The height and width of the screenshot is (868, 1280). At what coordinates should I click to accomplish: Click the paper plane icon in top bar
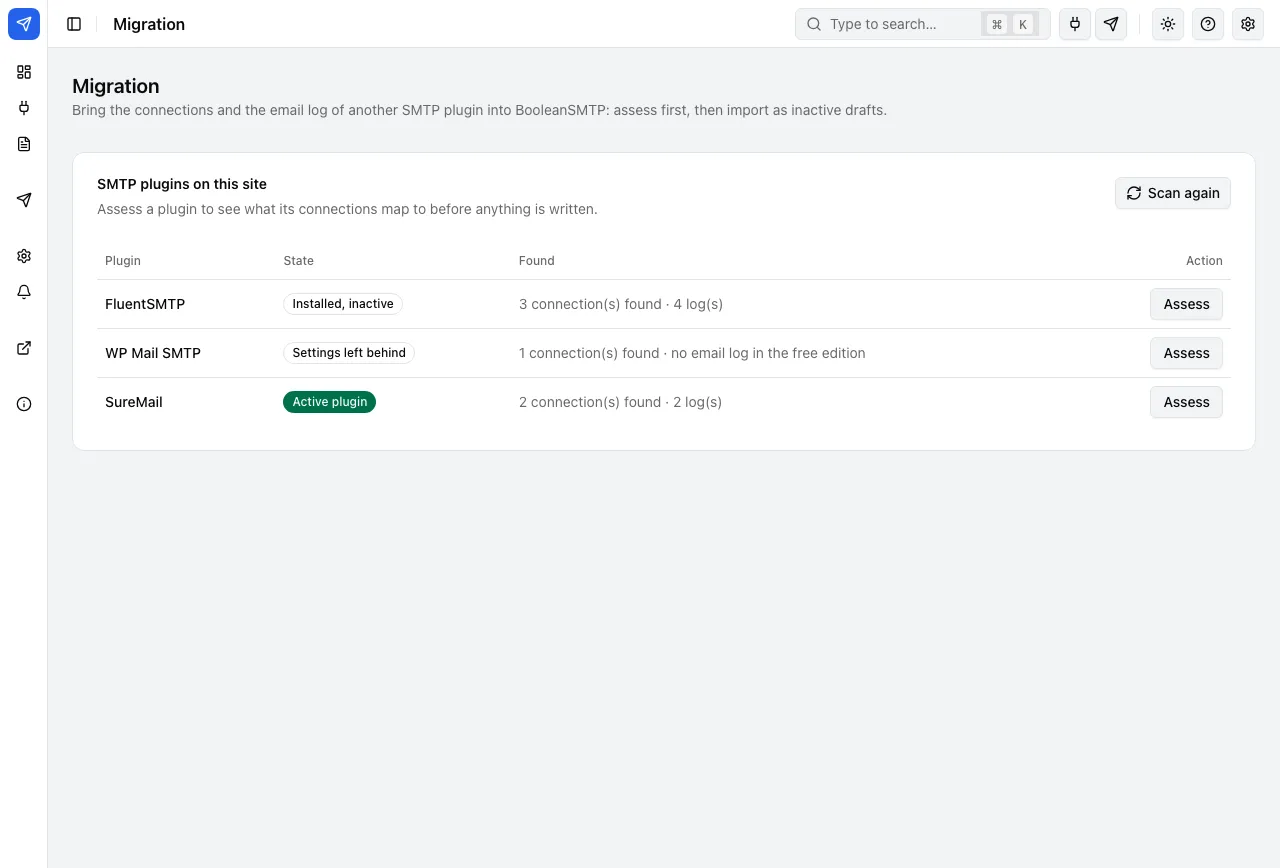coord(1111,24)
